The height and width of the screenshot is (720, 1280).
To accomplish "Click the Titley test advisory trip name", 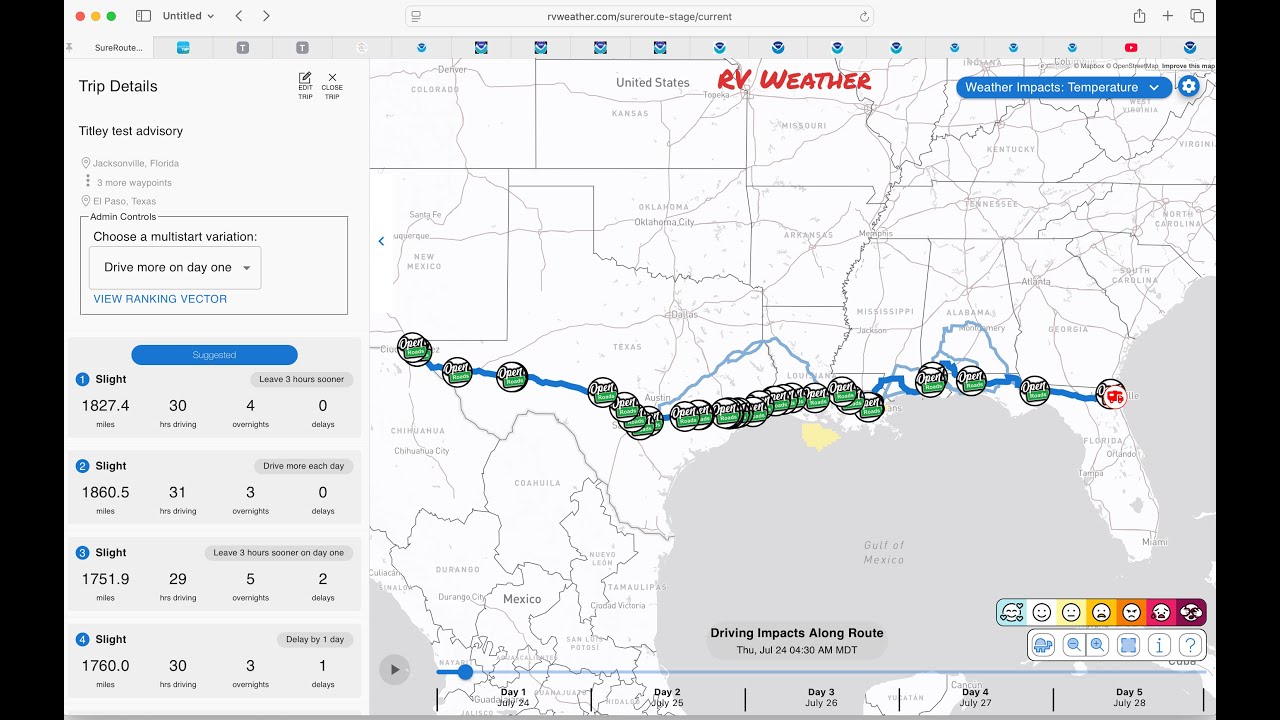I will [131, 131].
